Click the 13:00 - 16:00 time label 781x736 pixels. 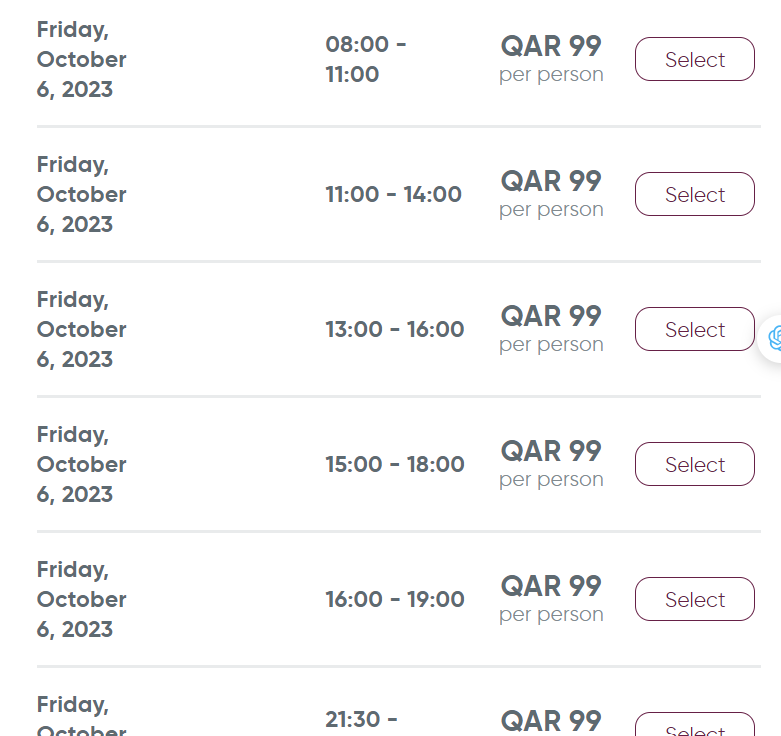coord(394,329)
